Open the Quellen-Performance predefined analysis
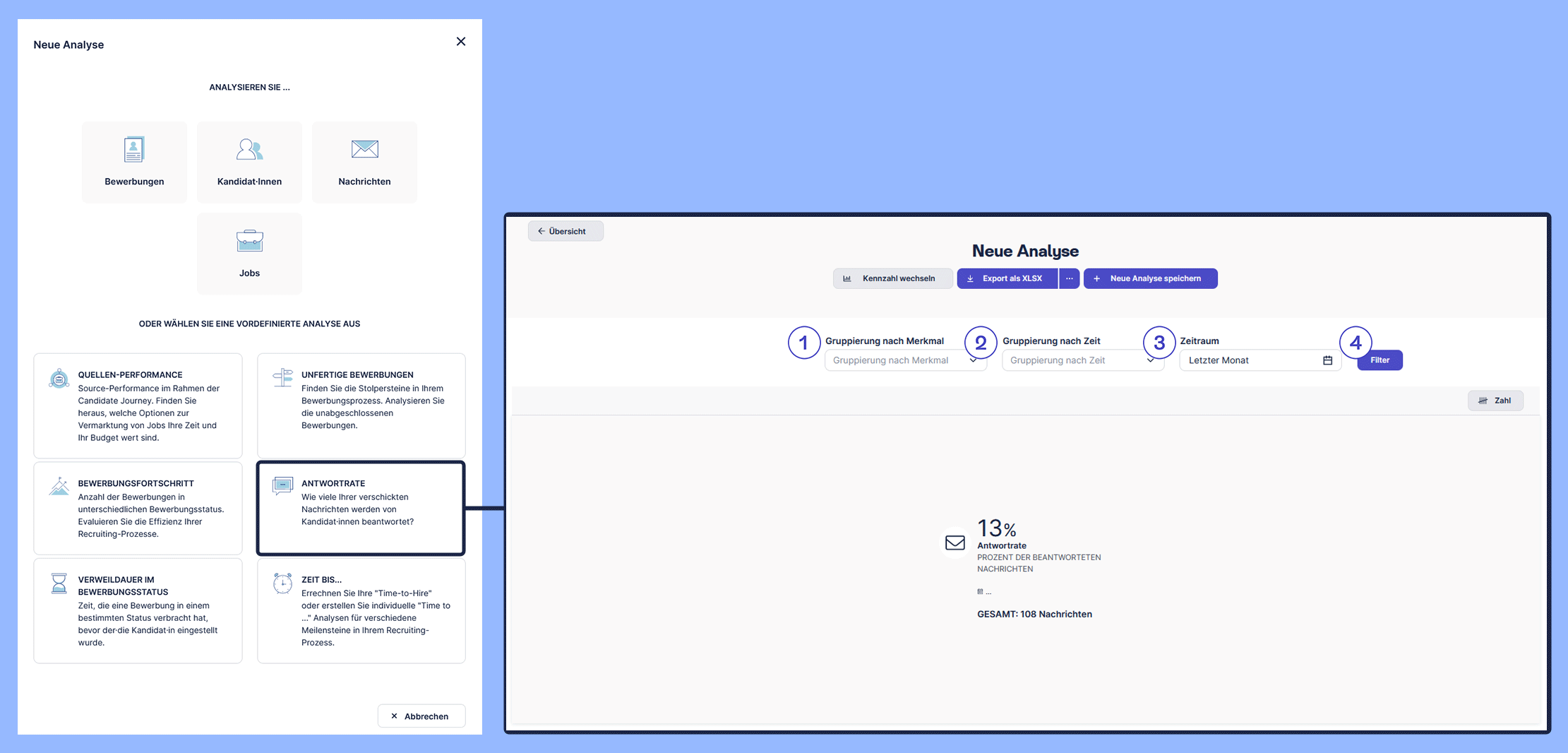 coord(138,405)
